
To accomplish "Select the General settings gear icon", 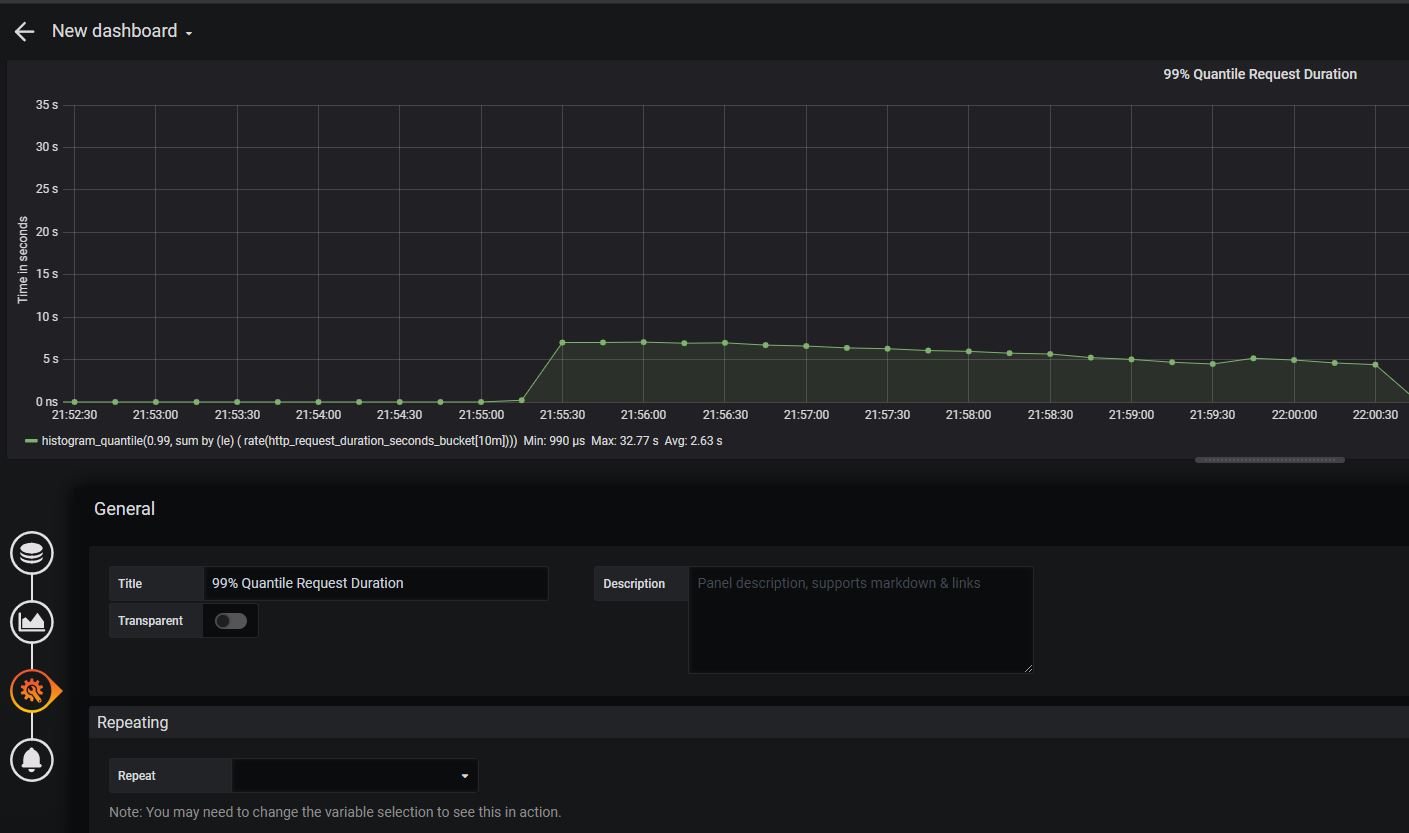I will pos(32,691).
